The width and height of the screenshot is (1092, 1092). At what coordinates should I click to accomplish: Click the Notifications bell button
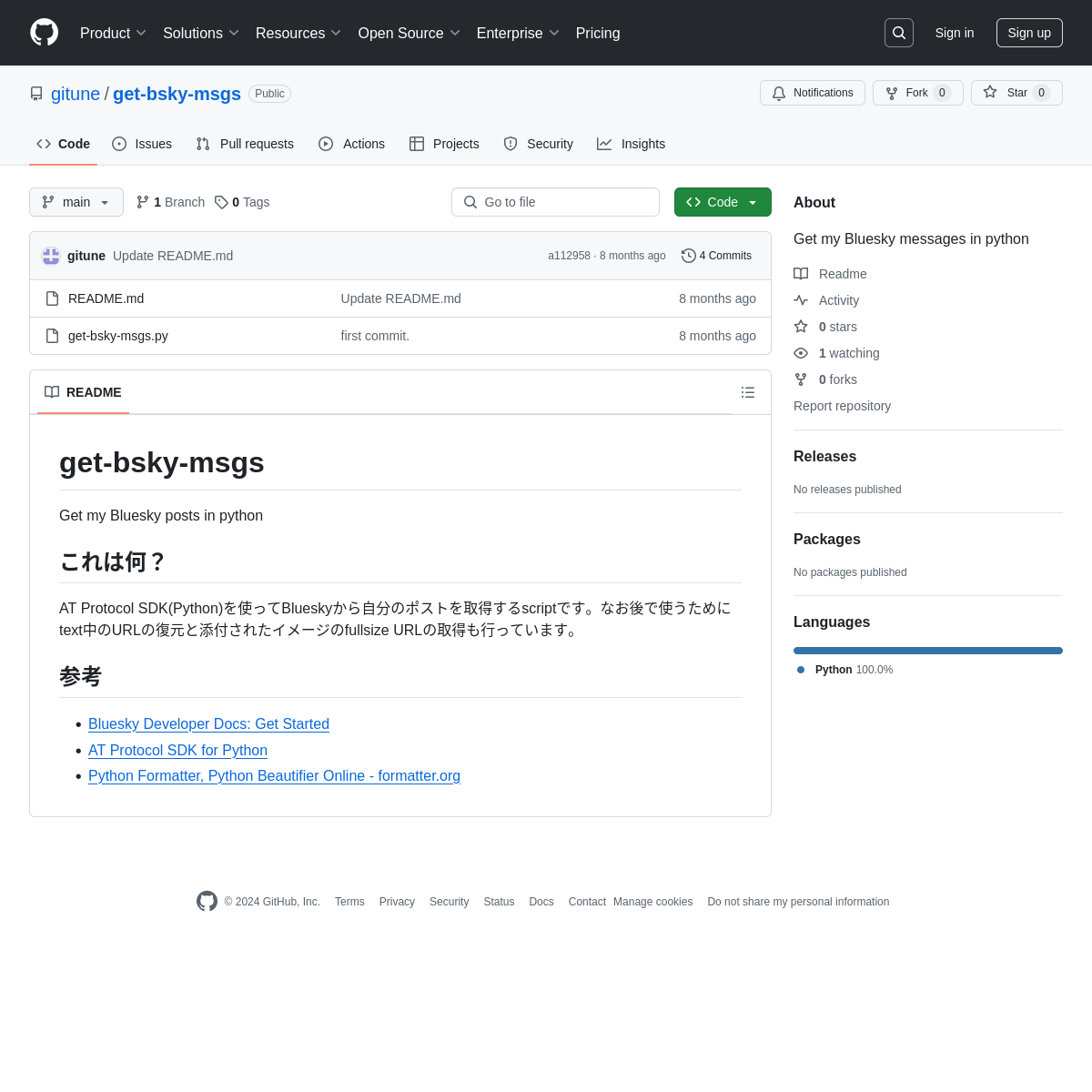click(813, 93)
